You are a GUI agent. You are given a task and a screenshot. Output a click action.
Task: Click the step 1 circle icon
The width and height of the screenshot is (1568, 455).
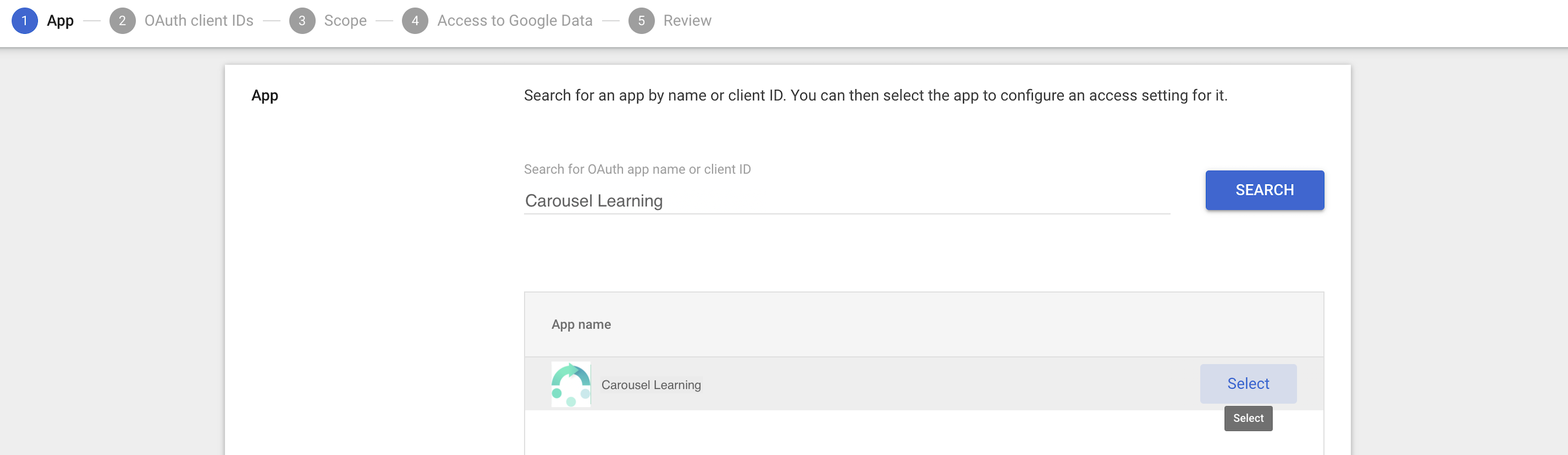tap(24, 21)
